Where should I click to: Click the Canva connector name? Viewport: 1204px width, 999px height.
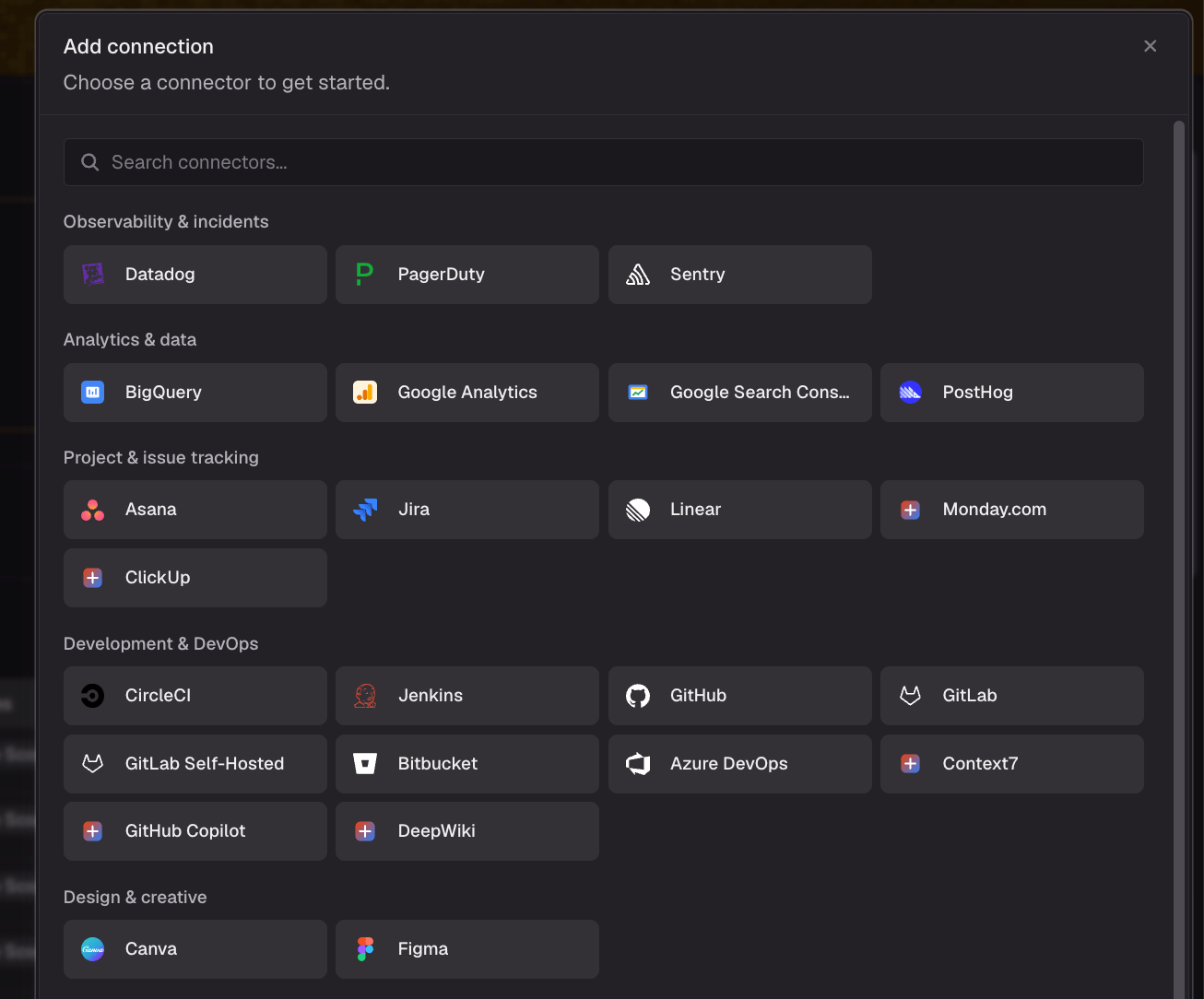coord(151,949)
